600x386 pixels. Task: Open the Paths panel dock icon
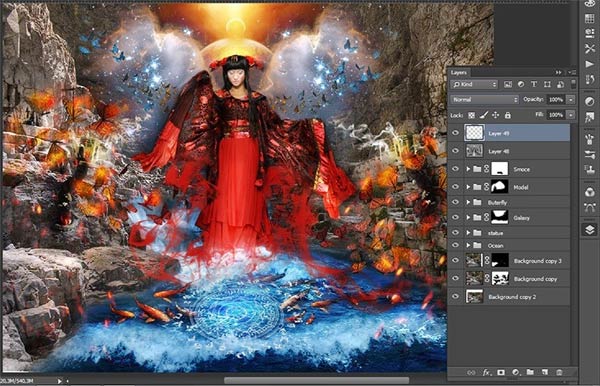point(590,207)
